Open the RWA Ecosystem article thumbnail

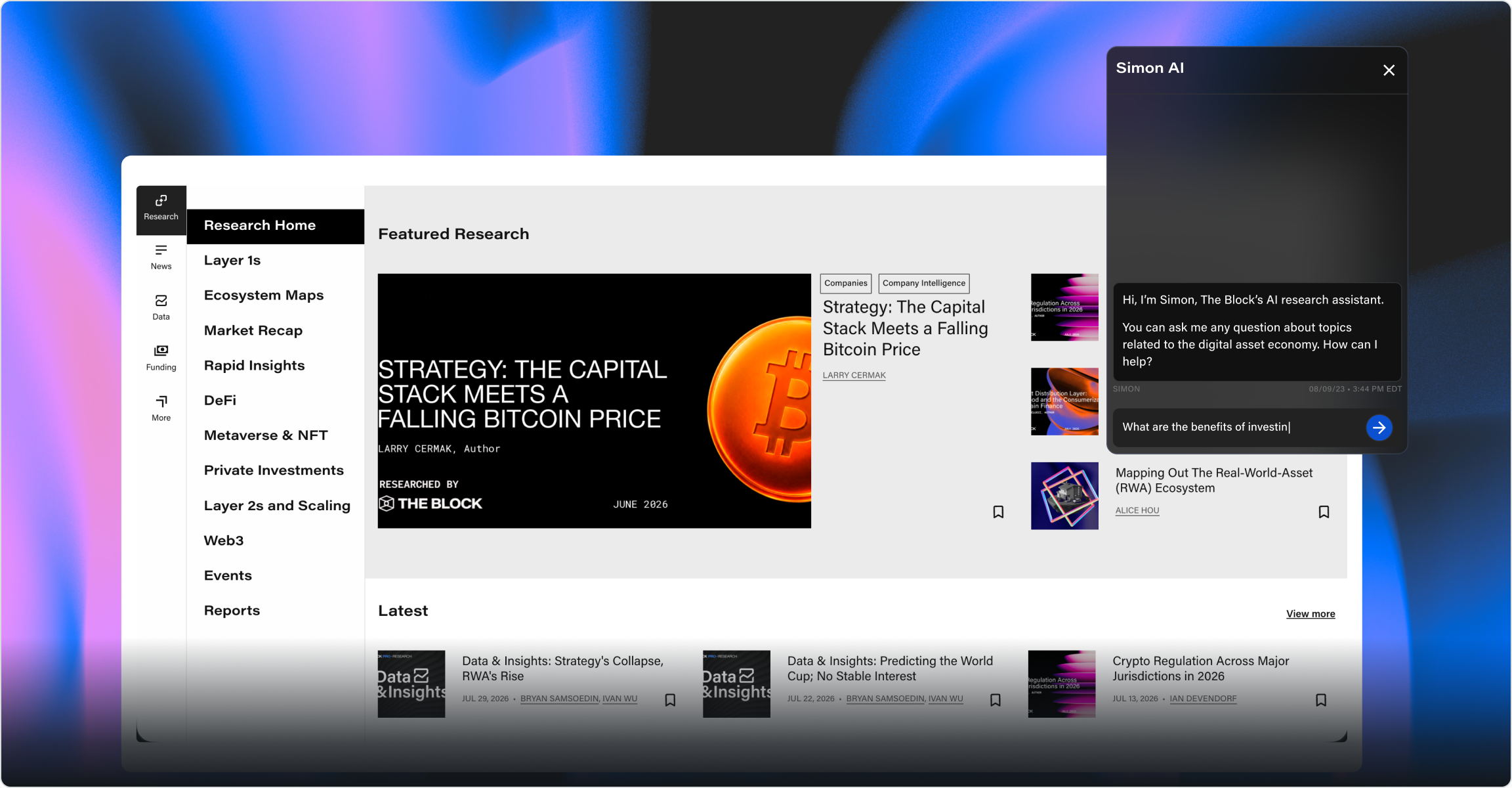[x=1064, y=496]
